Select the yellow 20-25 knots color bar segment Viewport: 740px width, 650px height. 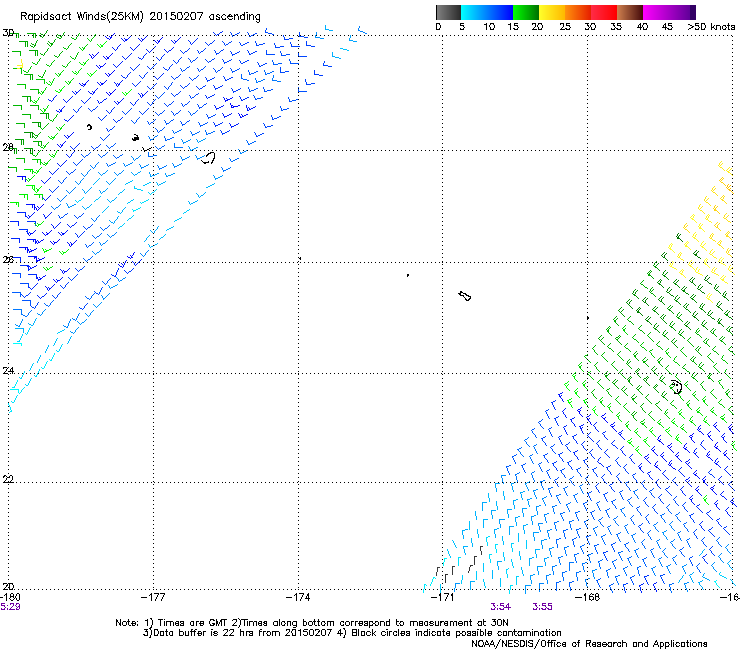click(552, 12)
